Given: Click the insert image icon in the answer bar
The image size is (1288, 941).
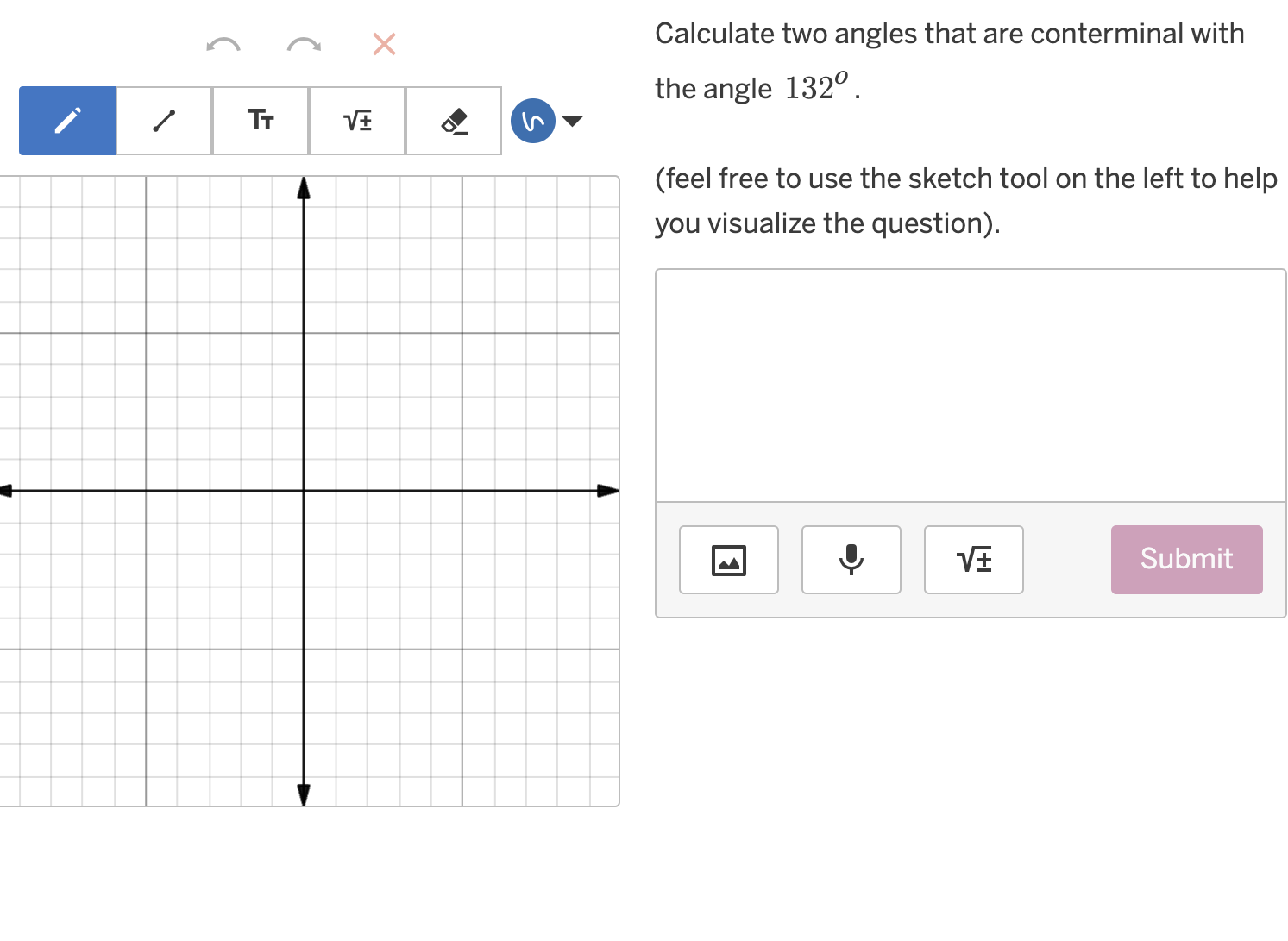Looking at the screenshot, I should pyautogui.click(x=728, y=560).
